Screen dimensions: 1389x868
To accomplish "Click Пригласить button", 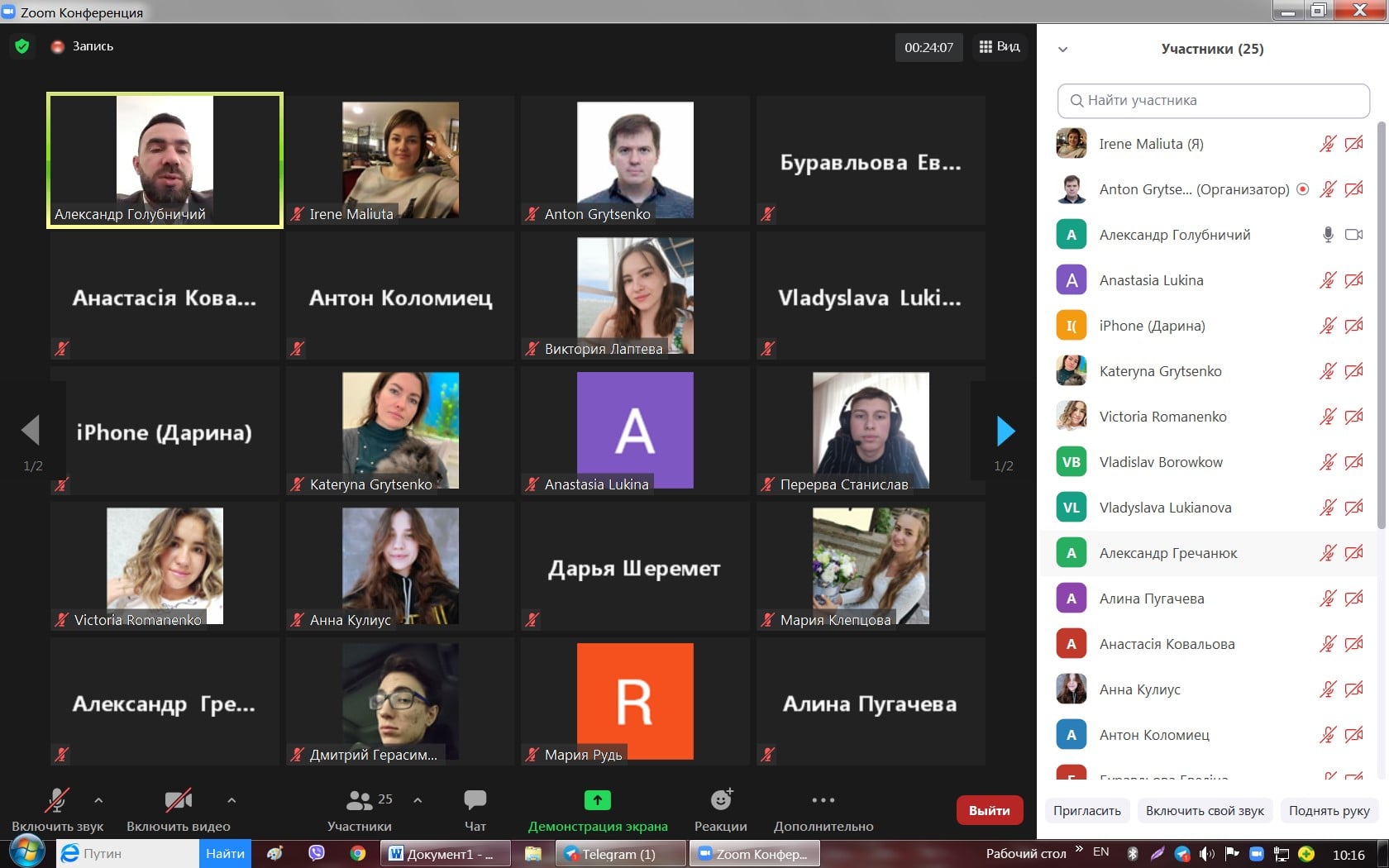I will (x=1087, y=810).
